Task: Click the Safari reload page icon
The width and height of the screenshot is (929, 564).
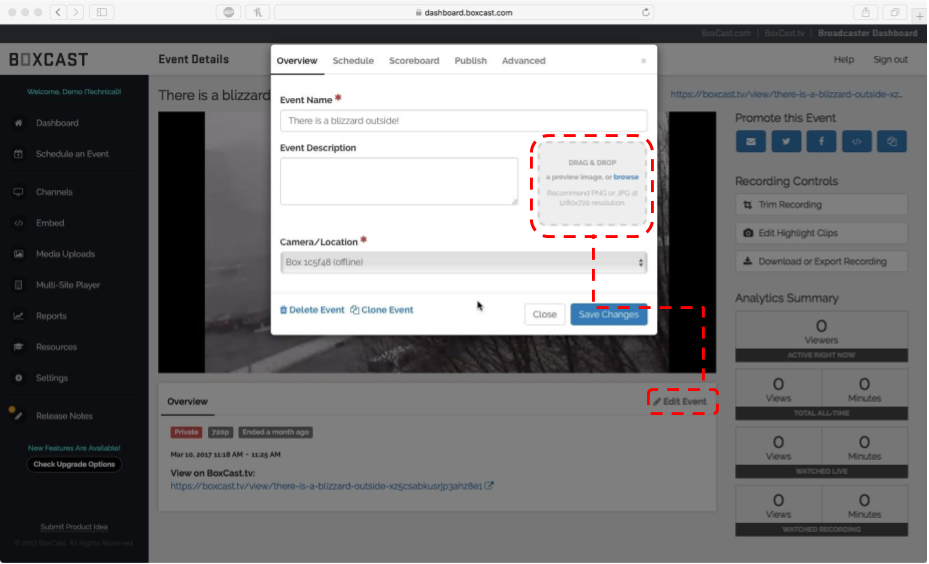Action: pyautogui.click(x=646, y=12)
